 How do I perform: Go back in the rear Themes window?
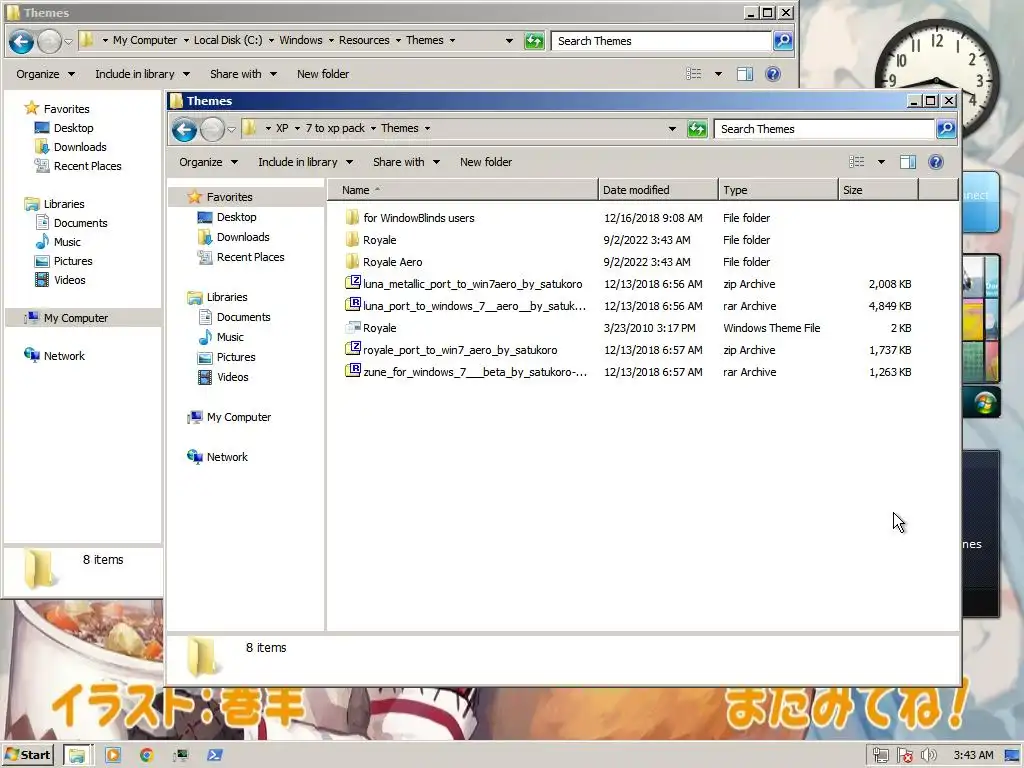pos(22,42)
